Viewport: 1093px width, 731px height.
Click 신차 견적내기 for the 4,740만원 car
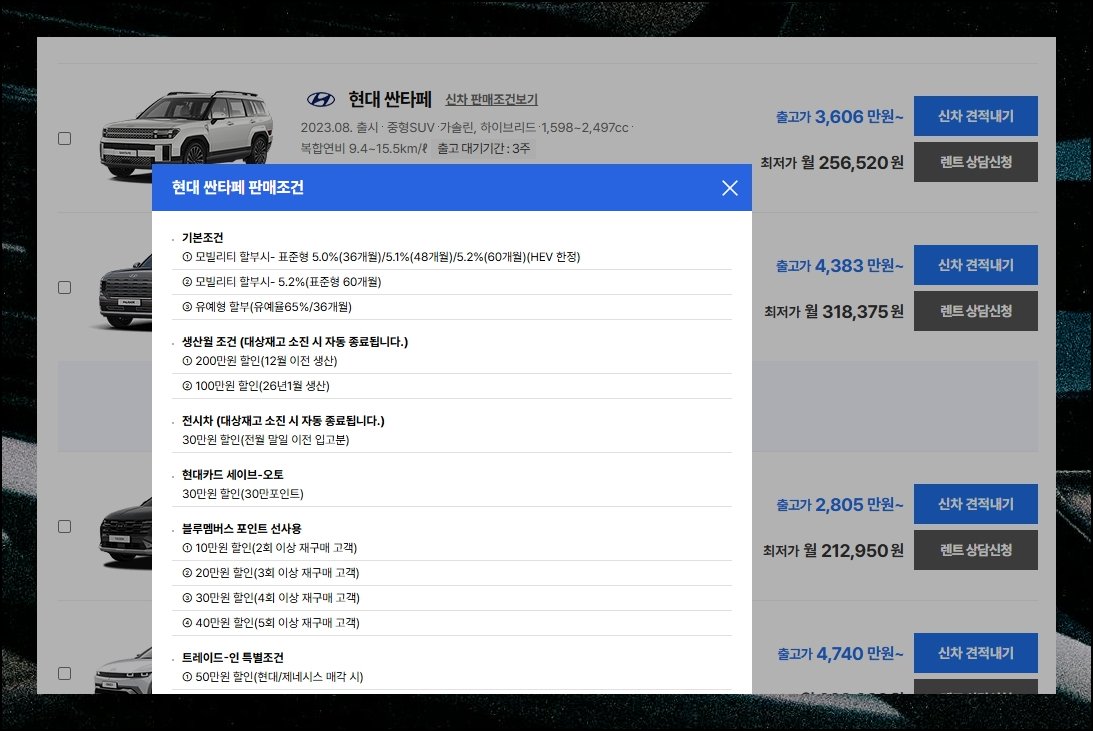(x=975, y=653)
